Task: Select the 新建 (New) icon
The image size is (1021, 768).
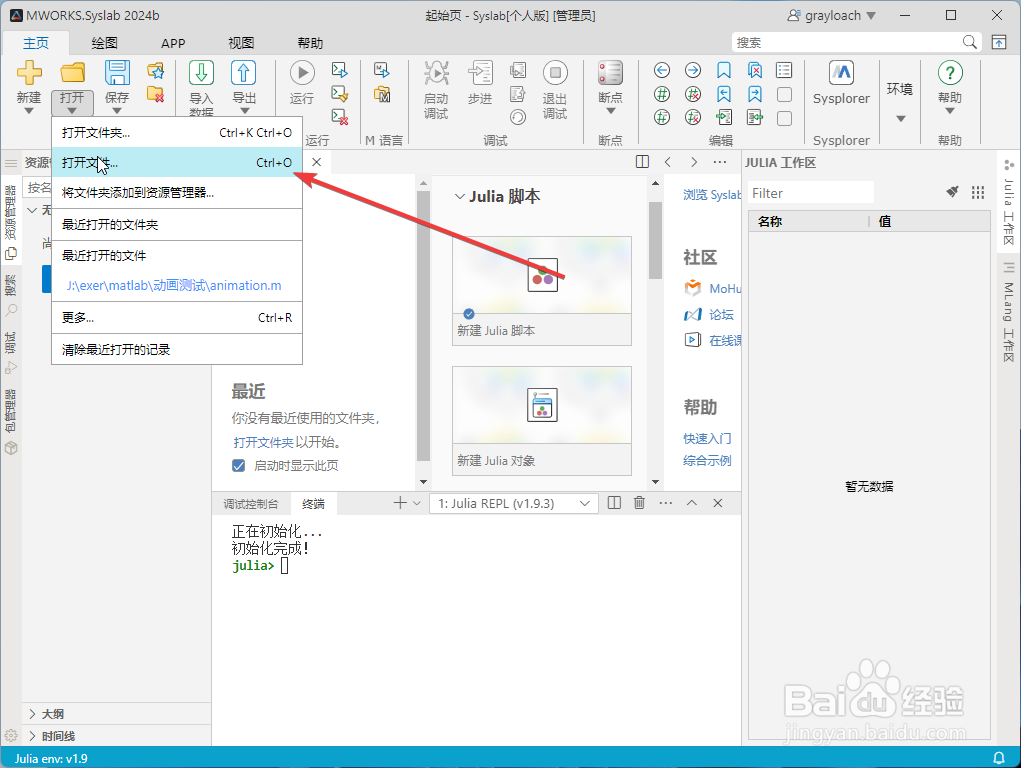Action: tap(28, 78)
